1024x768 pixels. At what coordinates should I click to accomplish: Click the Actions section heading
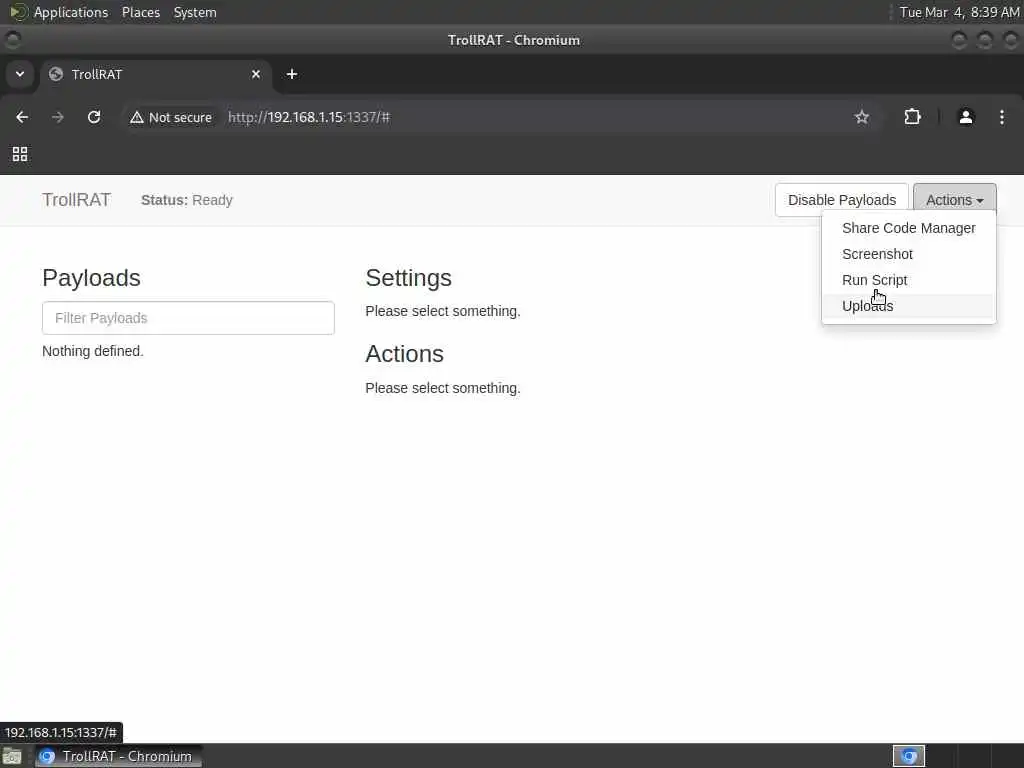[404, 354]
